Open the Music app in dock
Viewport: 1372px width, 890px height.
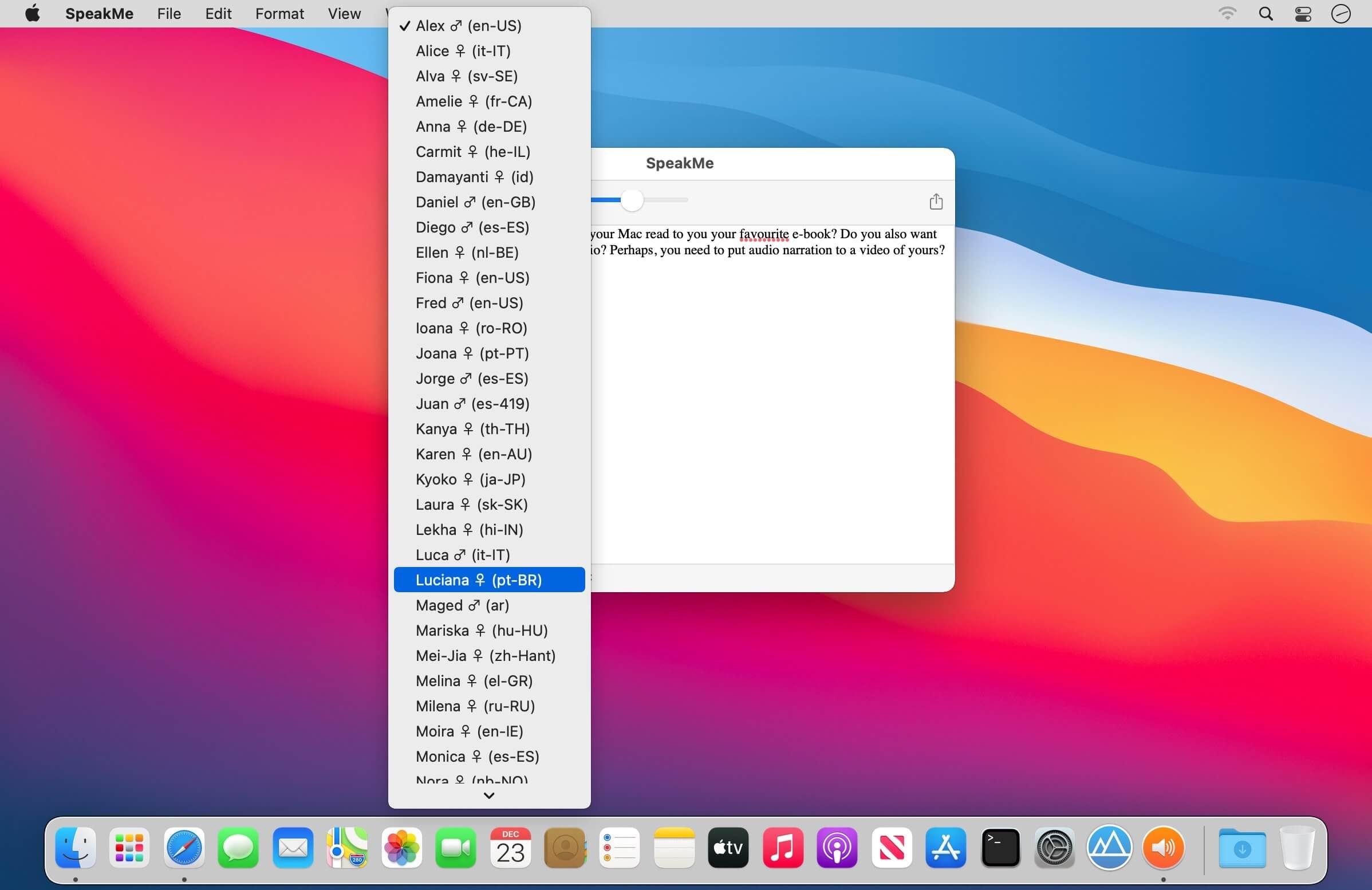click(x=782, y=848)
